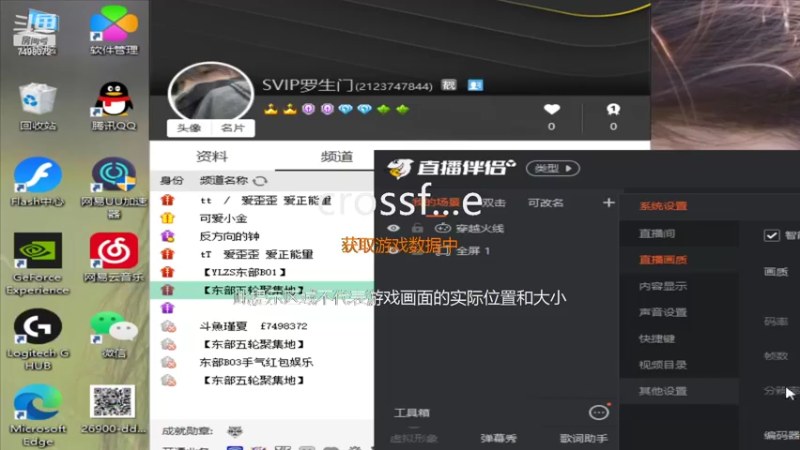Select the 反方向的钟 channel row

pyautogui.click(x=262, y=236)
